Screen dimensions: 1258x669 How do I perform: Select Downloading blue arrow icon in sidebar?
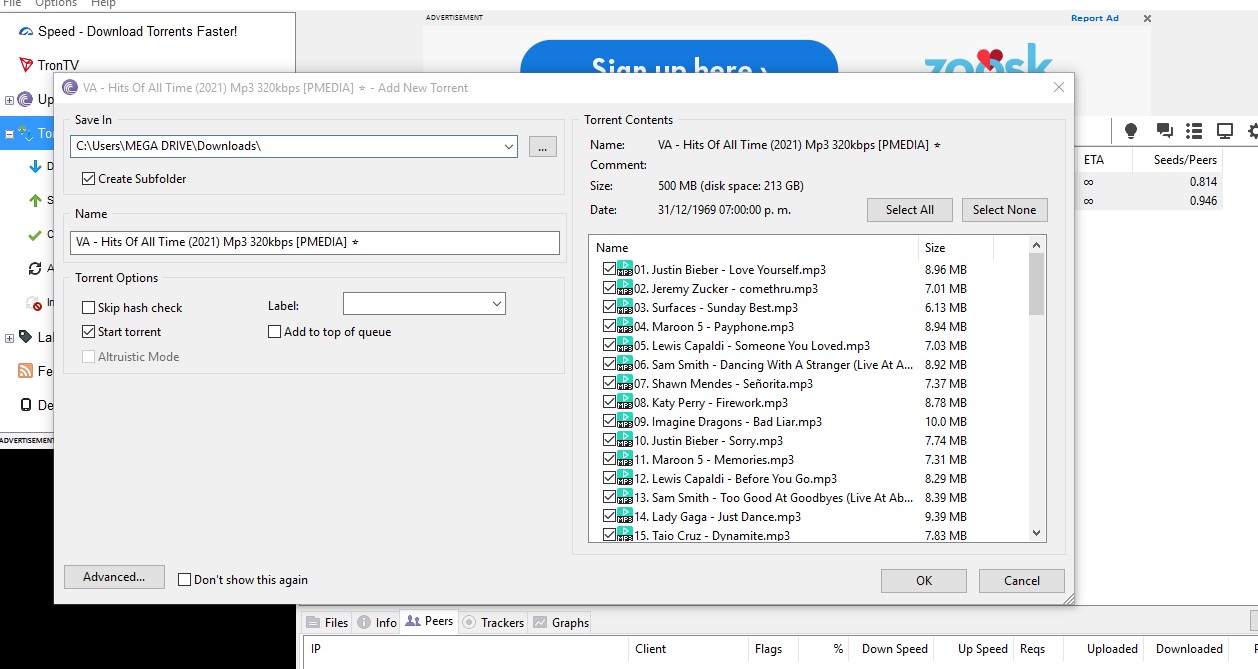point(36,167)
